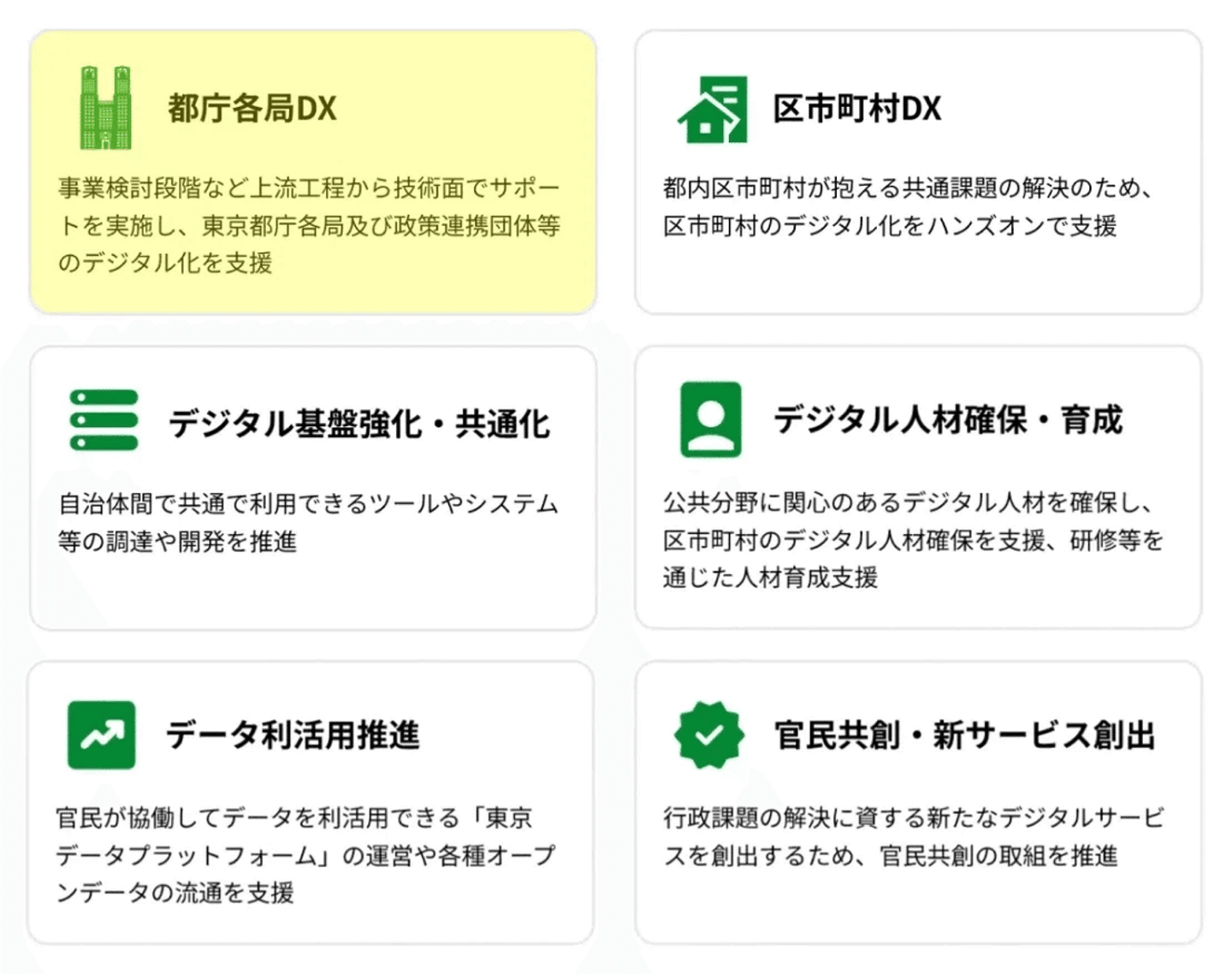Open the 区市町村DX heading
The width and height of the screenshot is (1232, 974).
(856, 109)
